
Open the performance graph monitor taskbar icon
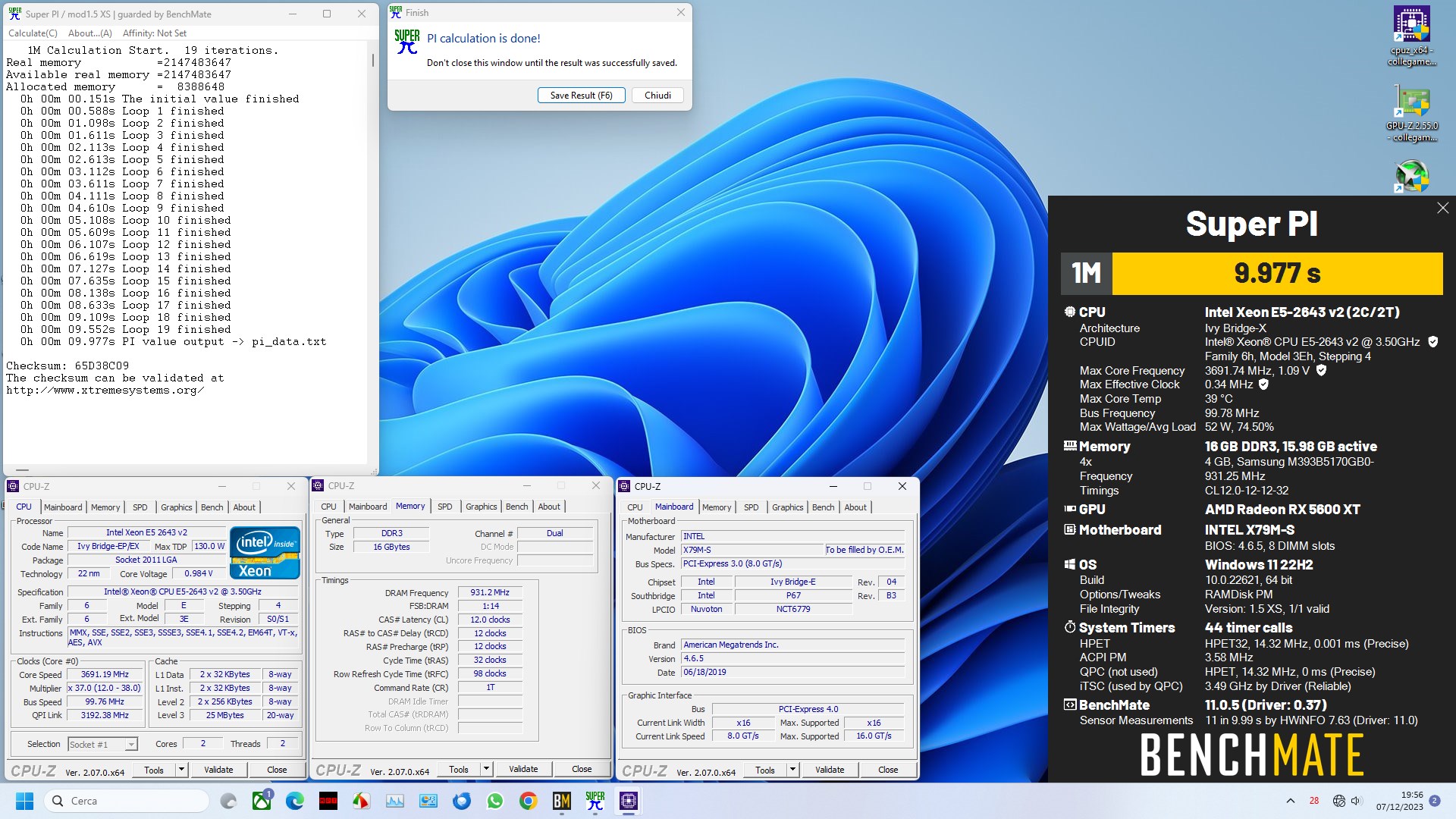click(395, 801)
